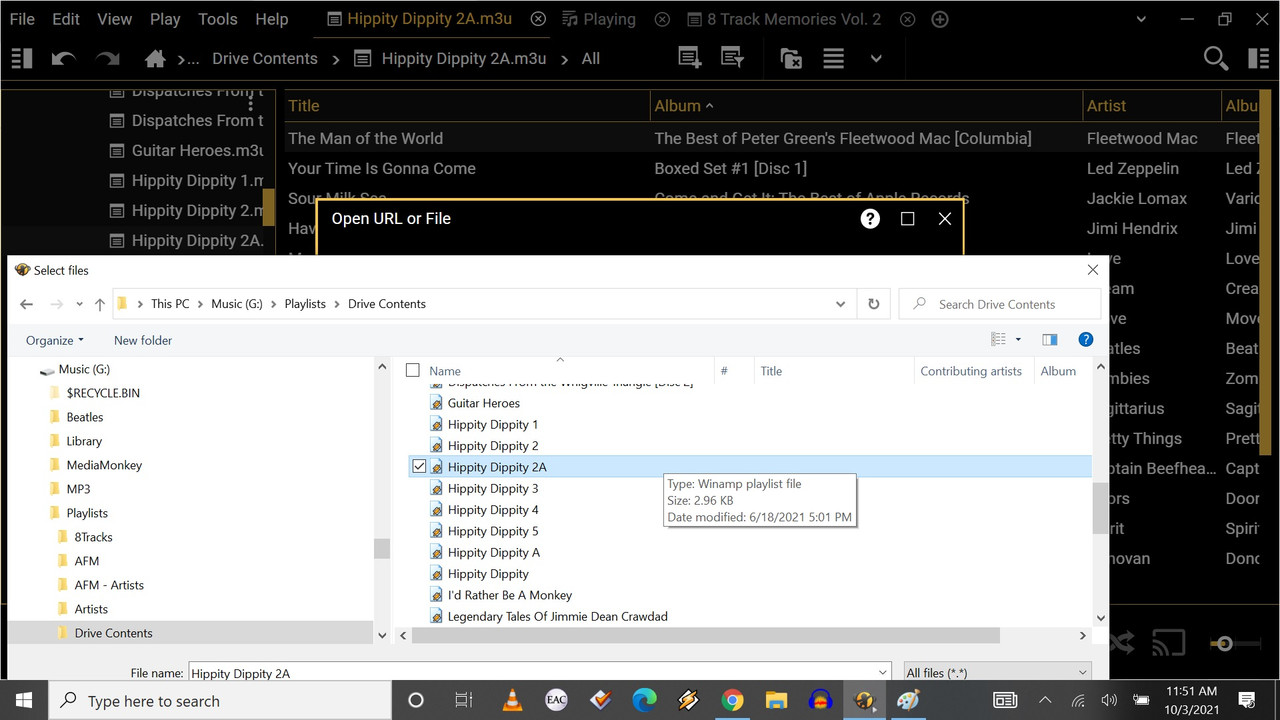
Task: Close the Playing tab
Action: click(662, 19)
